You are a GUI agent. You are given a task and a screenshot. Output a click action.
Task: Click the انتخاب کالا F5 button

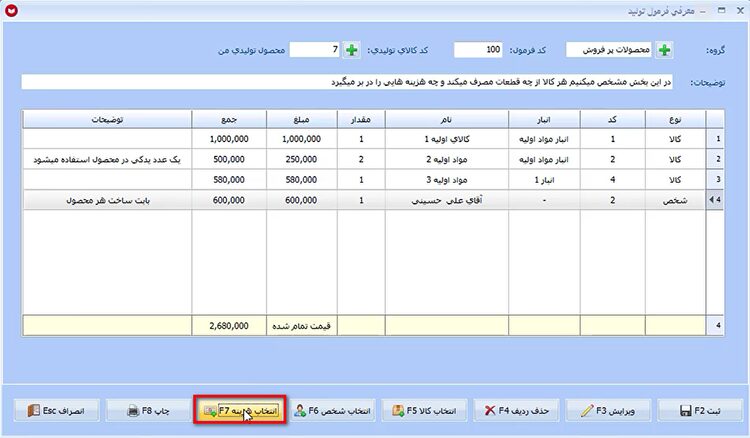(424, 411)
